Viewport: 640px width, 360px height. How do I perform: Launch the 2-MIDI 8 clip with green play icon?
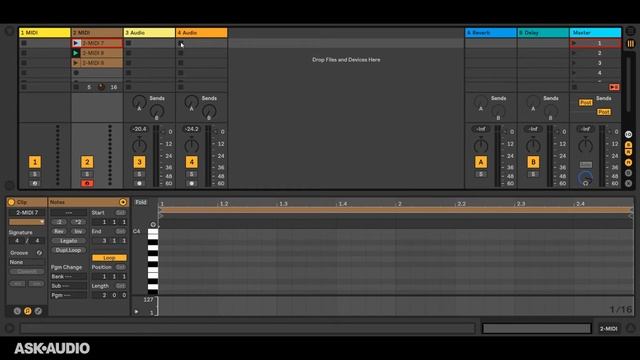[x=76, y=53]
